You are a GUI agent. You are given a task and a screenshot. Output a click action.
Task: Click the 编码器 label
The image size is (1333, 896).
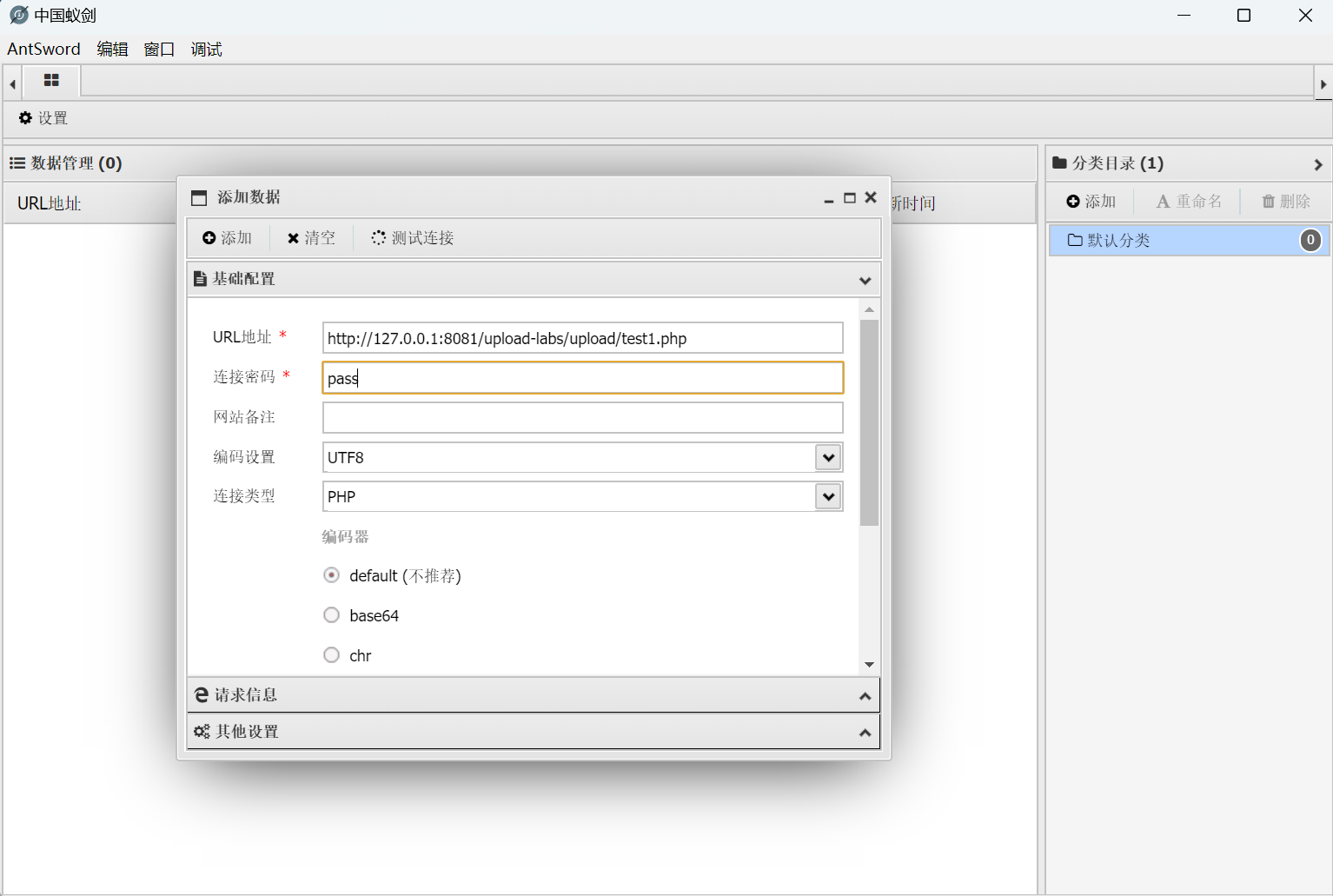345,537
